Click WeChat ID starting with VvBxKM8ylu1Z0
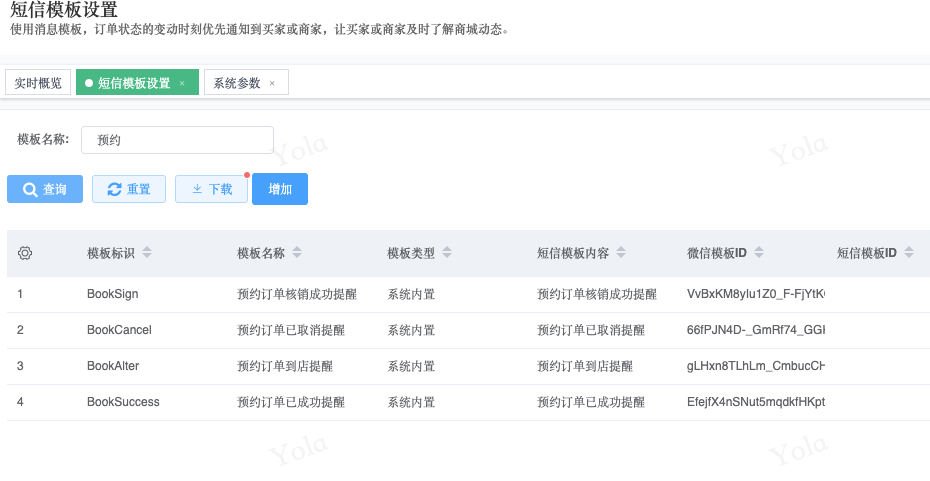The image size is (930, 481). [756, 294]
